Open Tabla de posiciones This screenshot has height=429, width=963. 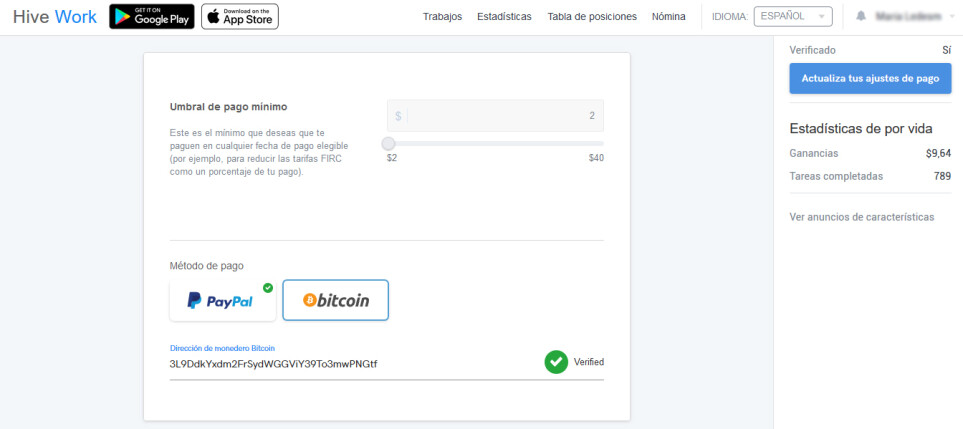click(592, 17)
